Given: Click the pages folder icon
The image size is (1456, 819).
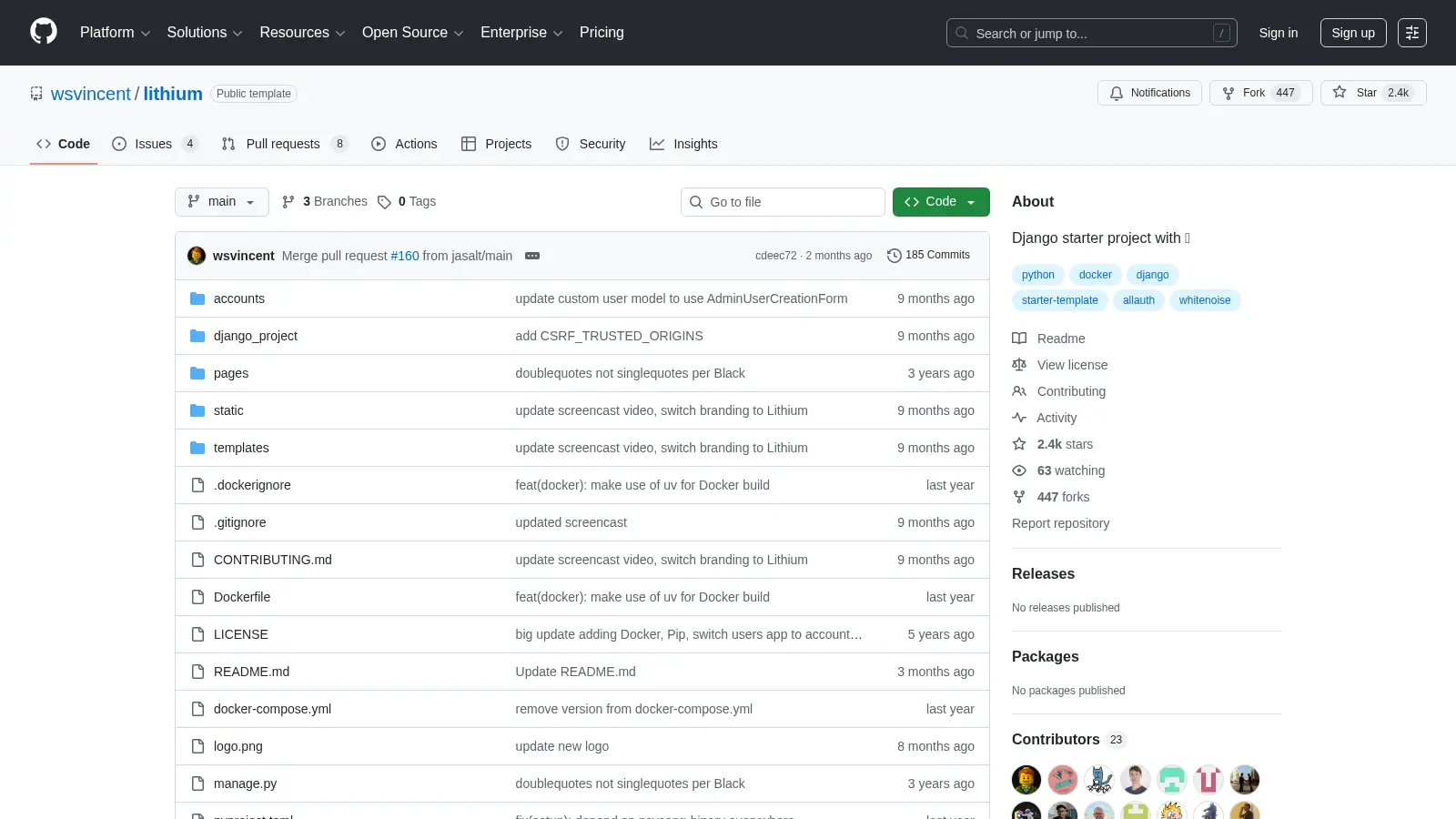Looking at the screenshot, I should coord(197,373).
